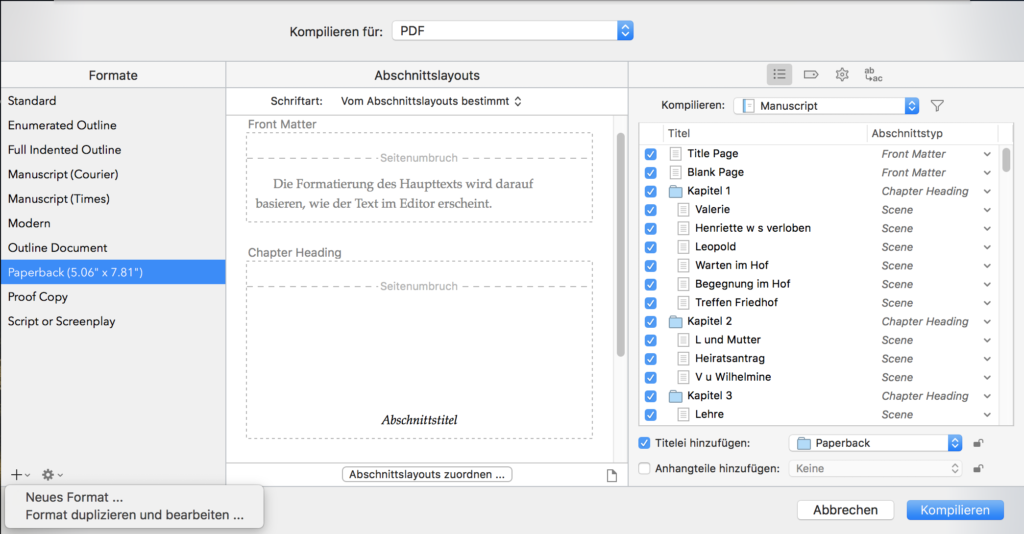Enable the Anhangteile hinzufügen checkbox
The image size is (1024, 534).
coord(645,467)
